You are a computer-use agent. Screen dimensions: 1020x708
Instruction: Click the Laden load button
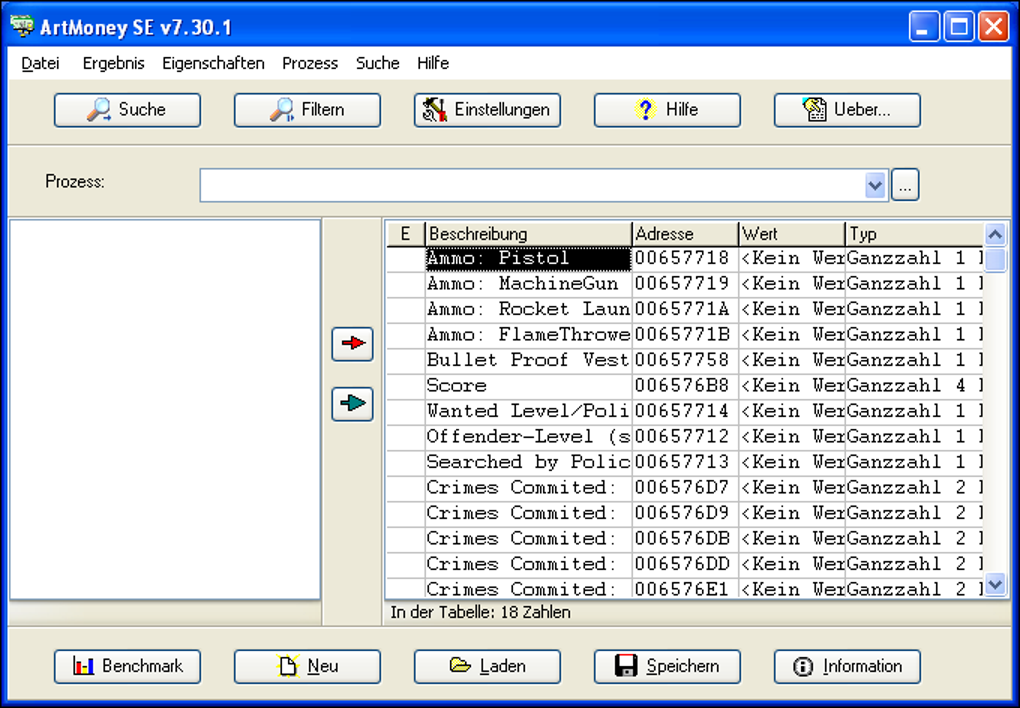(487, 666)
